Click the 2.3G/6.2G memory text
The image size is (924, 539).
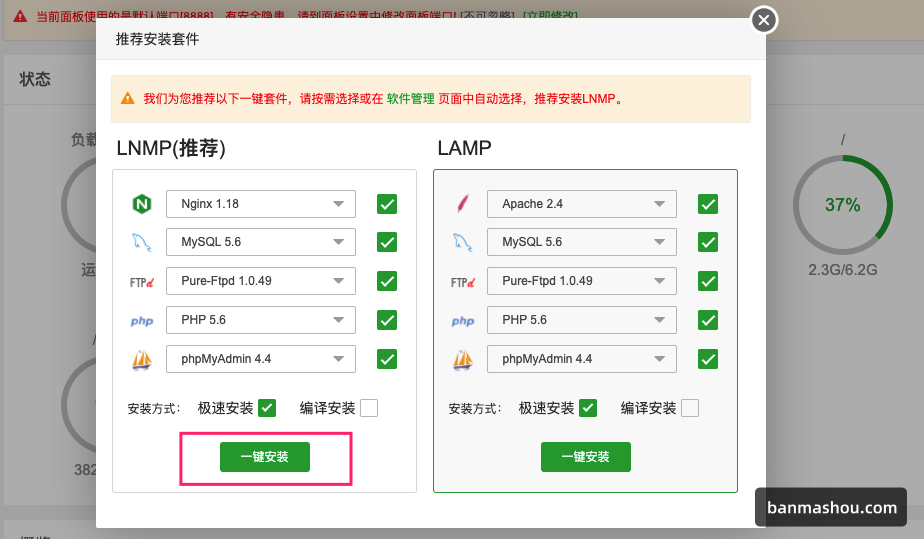pyautogui.click(x=843, y=270)
